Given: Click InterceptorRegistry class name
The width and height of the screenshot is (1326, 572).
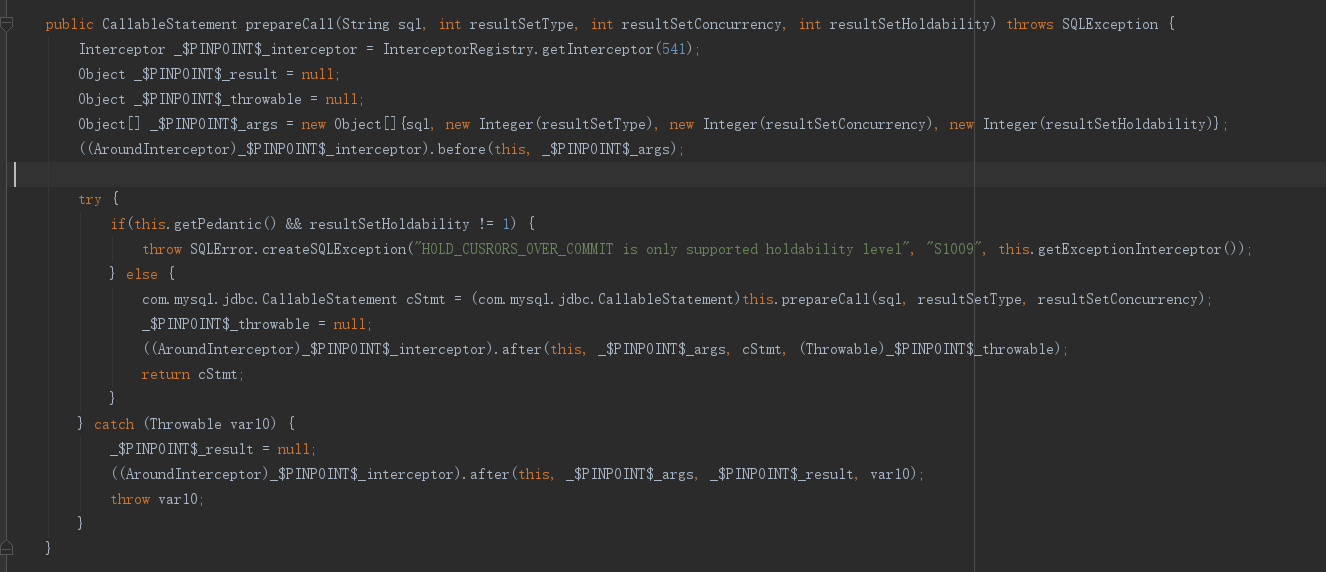Looking at the screenshot, I should click(459, 49).
